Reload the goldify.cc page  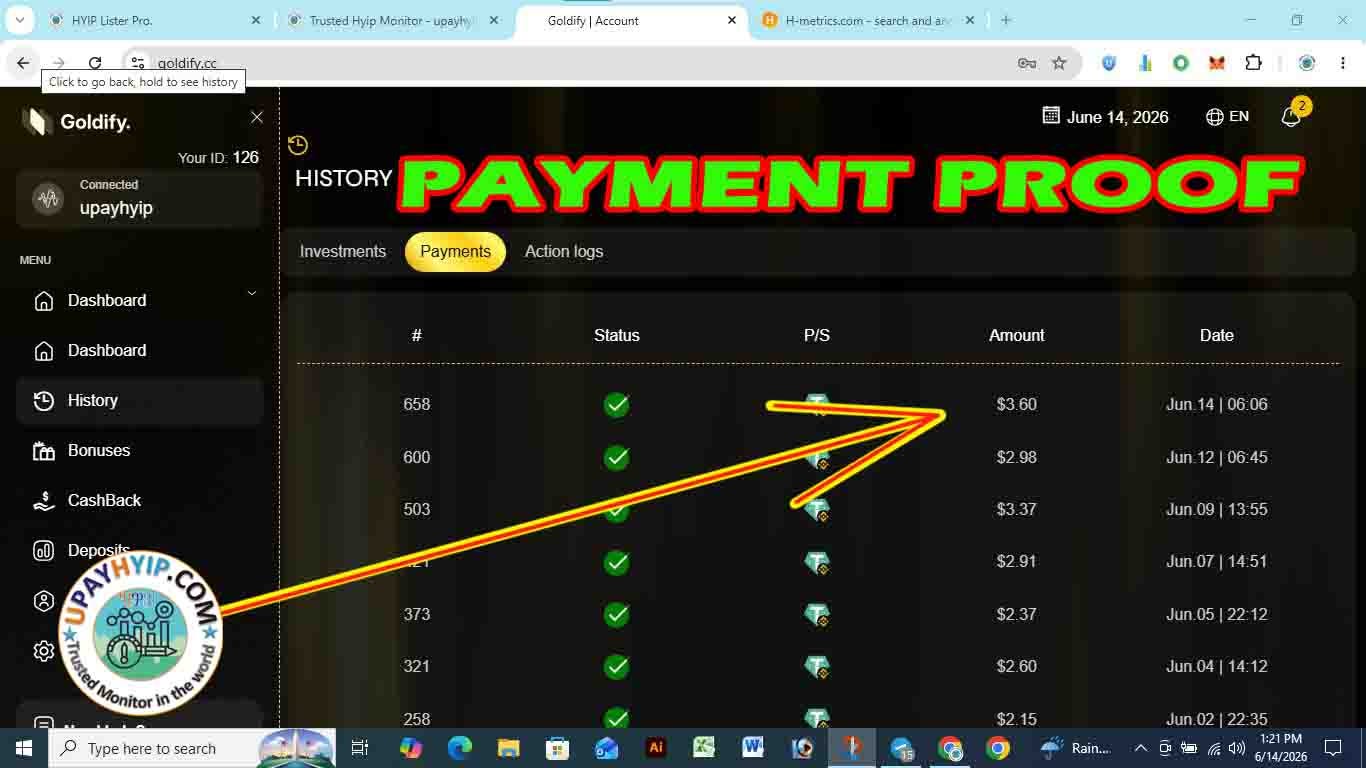[95, 63]
